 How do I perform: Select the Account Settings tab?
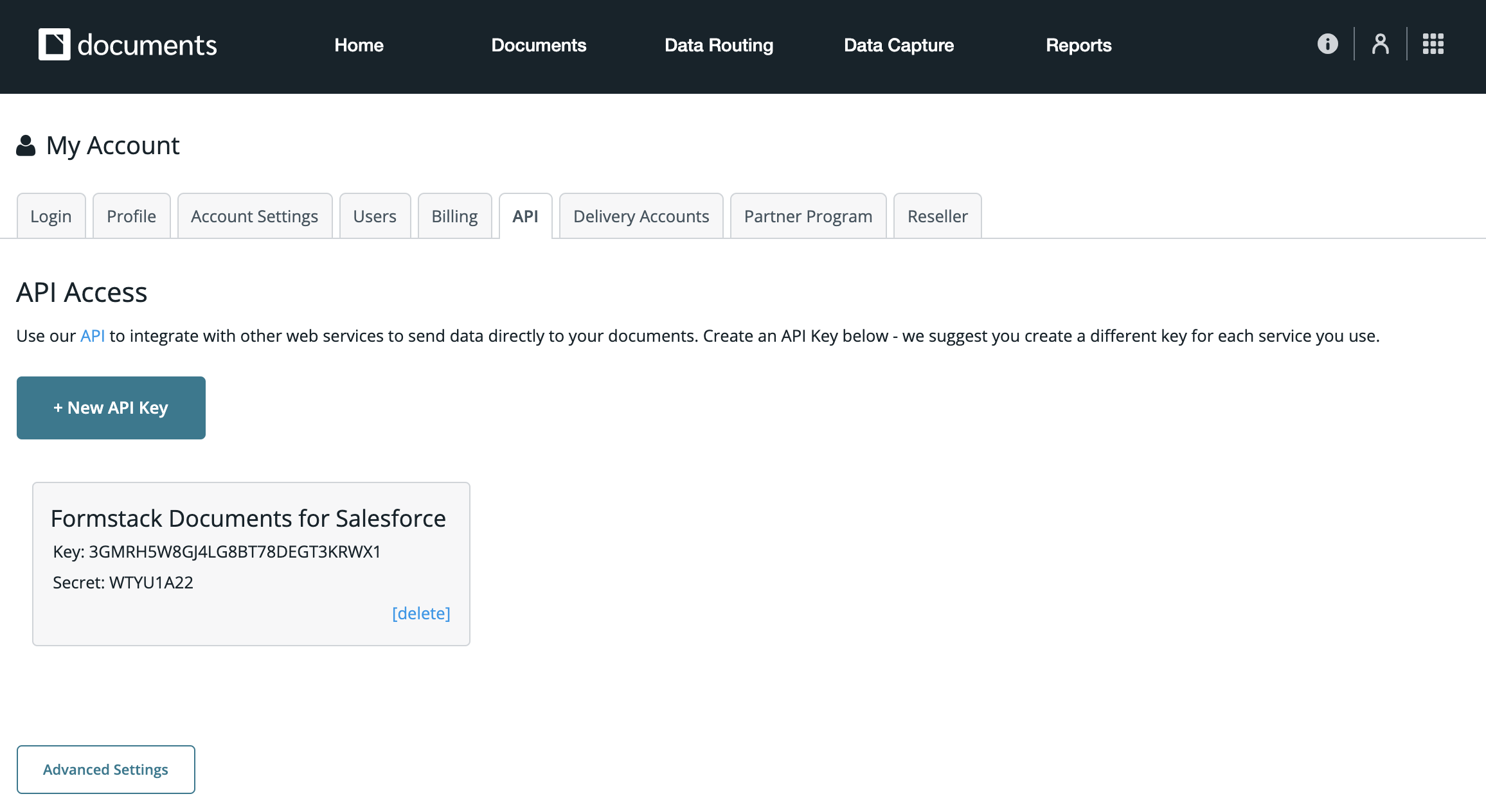pyautogui.click(x=255, y=216)
